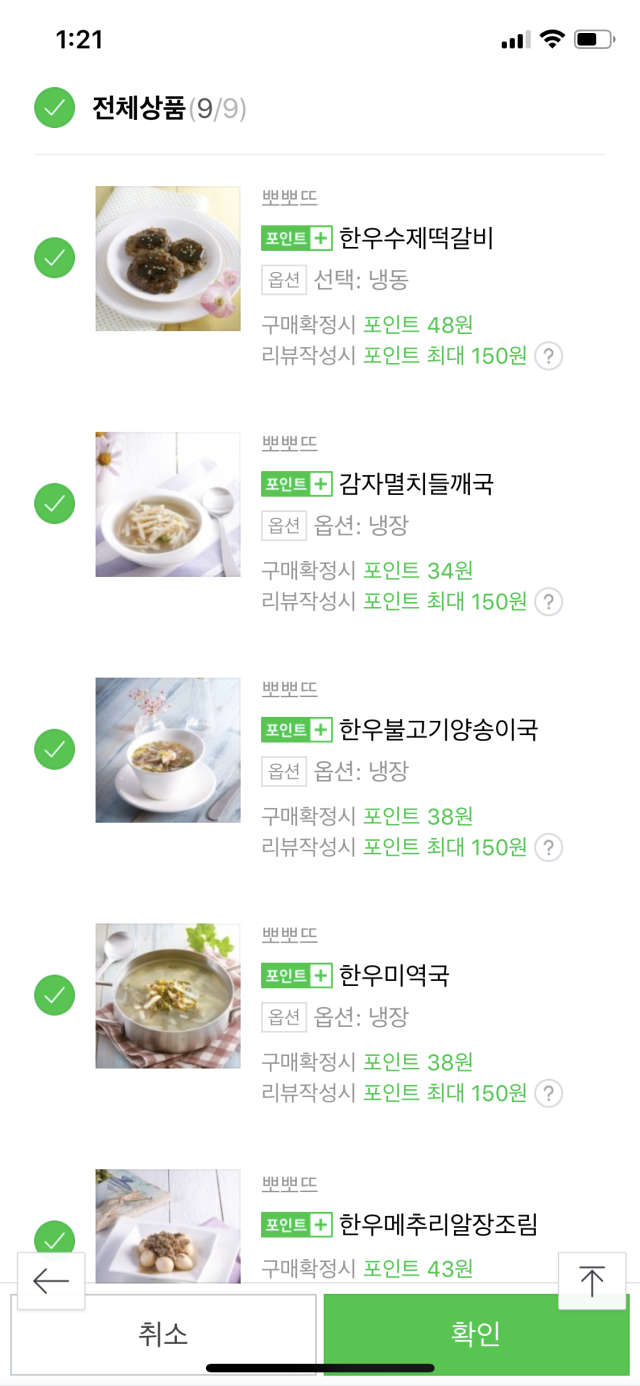Tap the 포인트+ badge beside 한우미역국

296,976
